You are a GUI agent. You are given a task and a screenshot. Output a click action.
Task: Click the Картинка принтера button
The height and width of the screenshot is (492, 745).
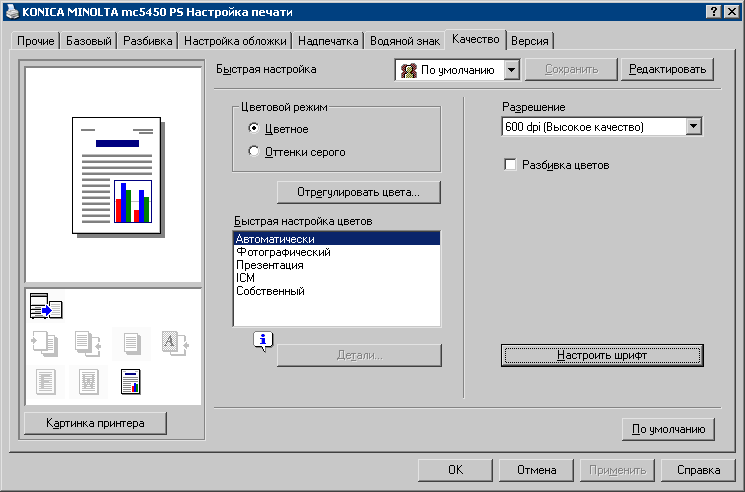(x=96, y=423)
